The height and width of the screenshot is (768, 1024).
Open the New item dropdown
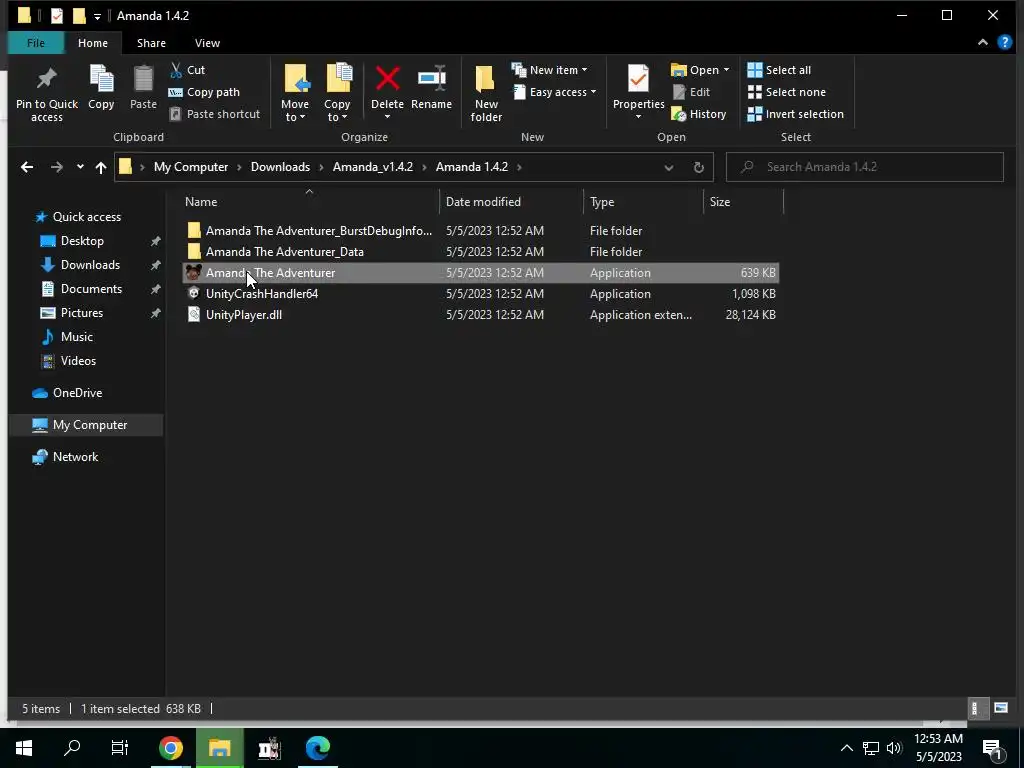pyautogui.click(x=584, y=70)
